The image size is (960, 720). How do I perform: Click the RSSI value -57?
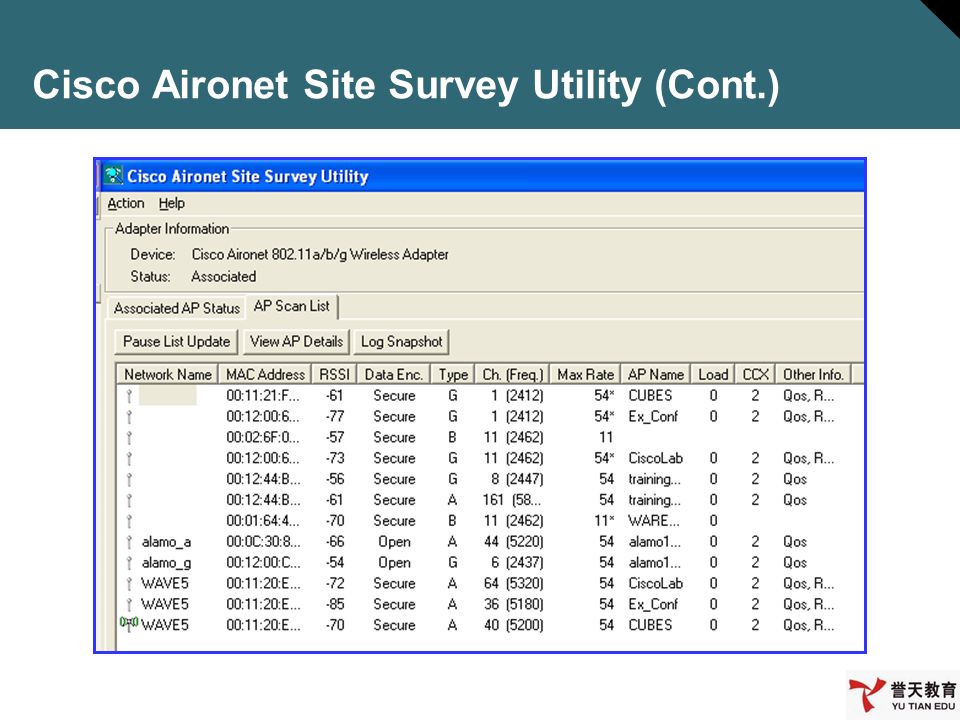click(x=335, y=438)
